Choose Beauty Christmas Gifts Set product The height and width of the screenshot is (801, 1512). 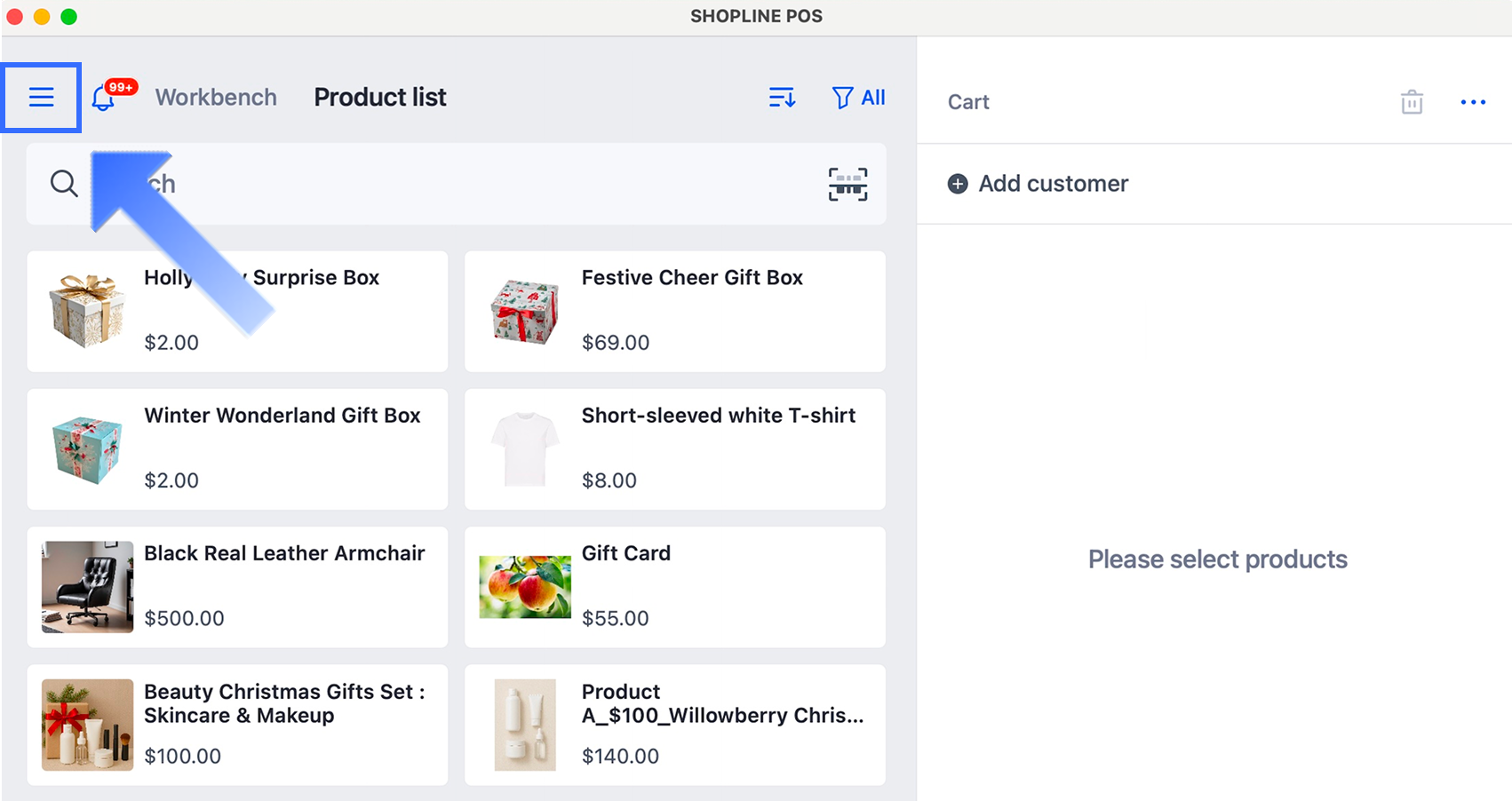pyautogui.click(x=237, y=725)
